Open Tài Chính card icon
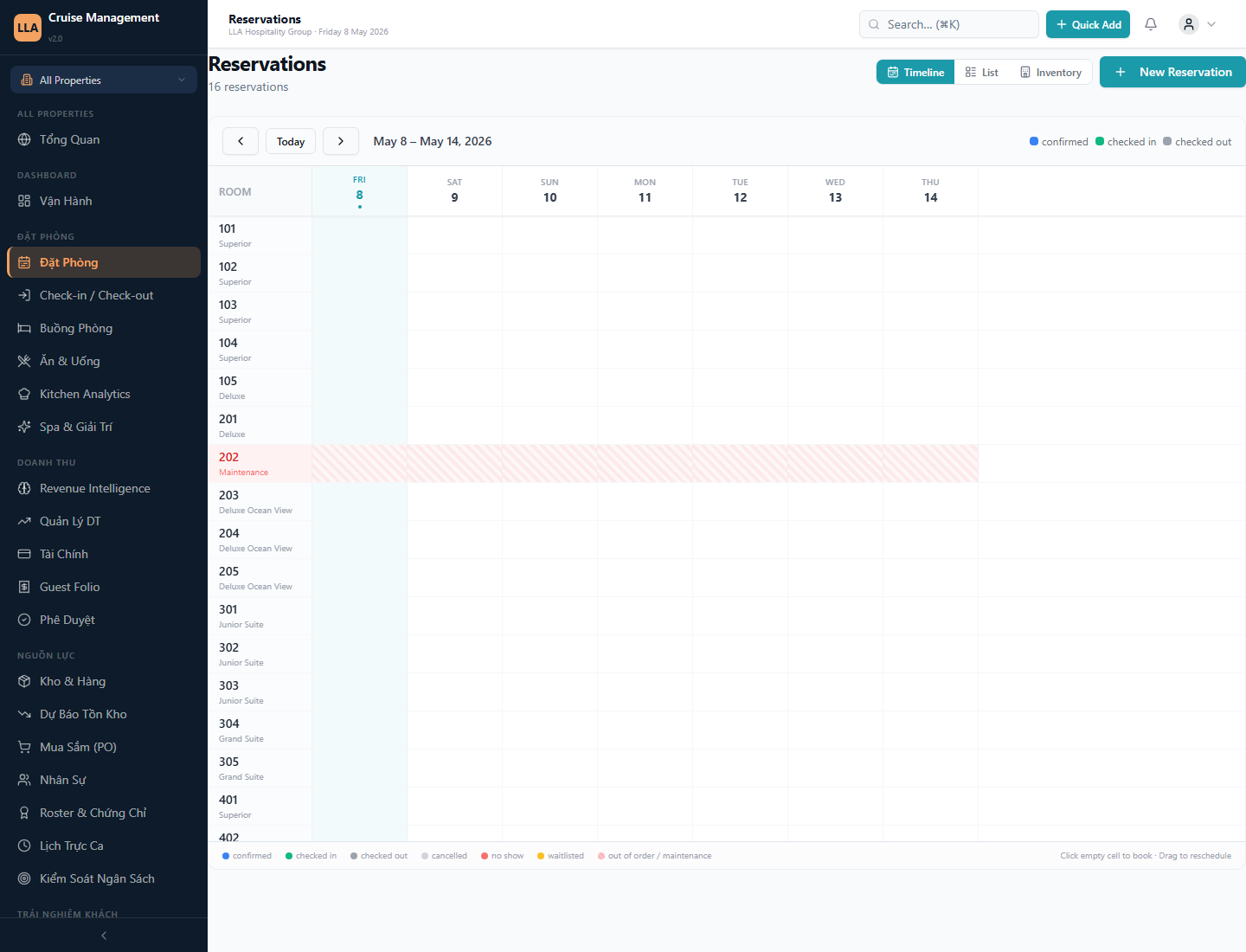This screenshot has height=952, width=1246. point(24,554)
